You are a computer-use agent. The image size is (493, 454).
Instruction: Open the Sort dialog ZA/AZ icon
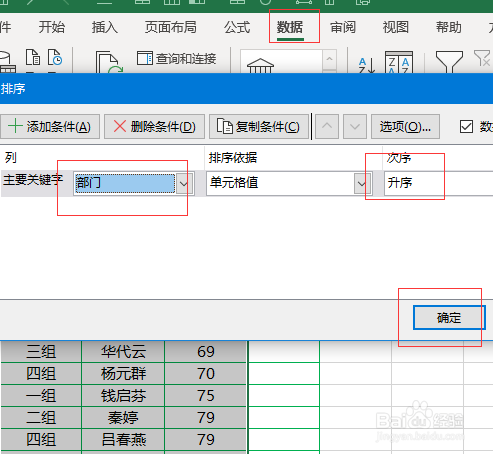[399, 62]
